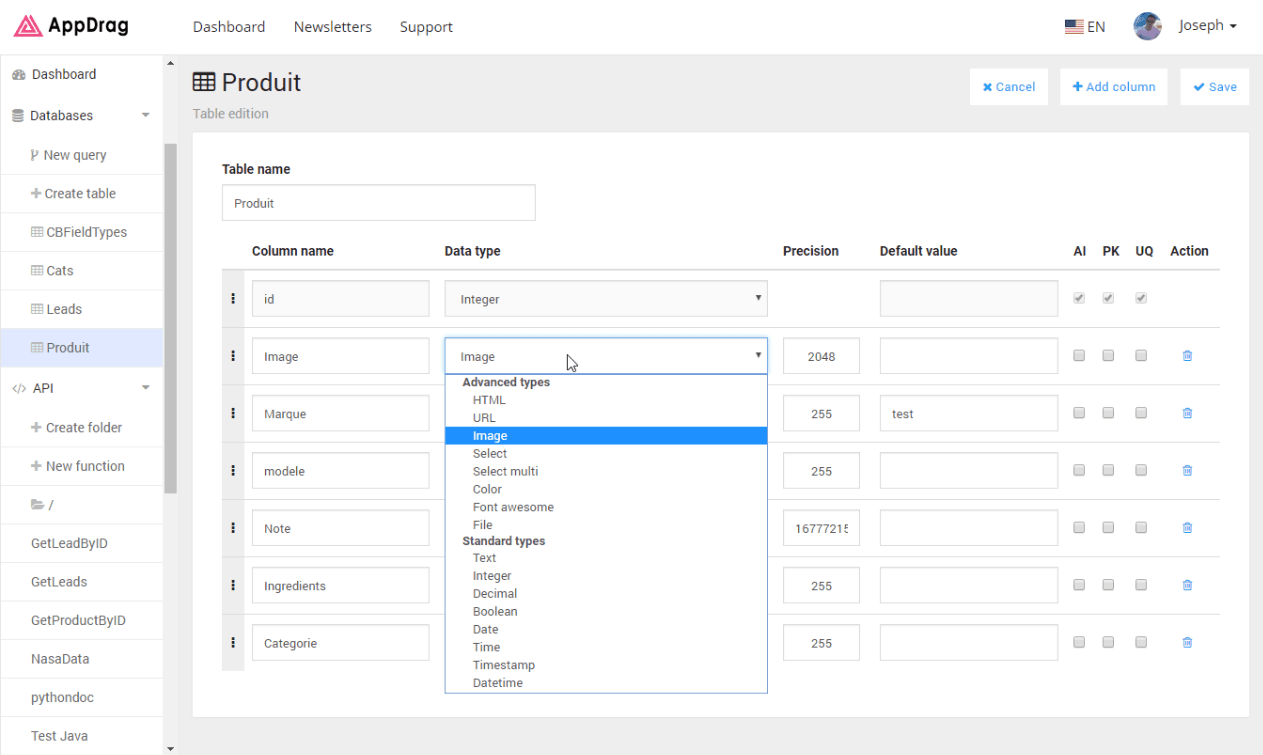Image resolution: width=1263 pixels, height=755 pixels.
Task: Save the table with Save button
Action: 1214,87
